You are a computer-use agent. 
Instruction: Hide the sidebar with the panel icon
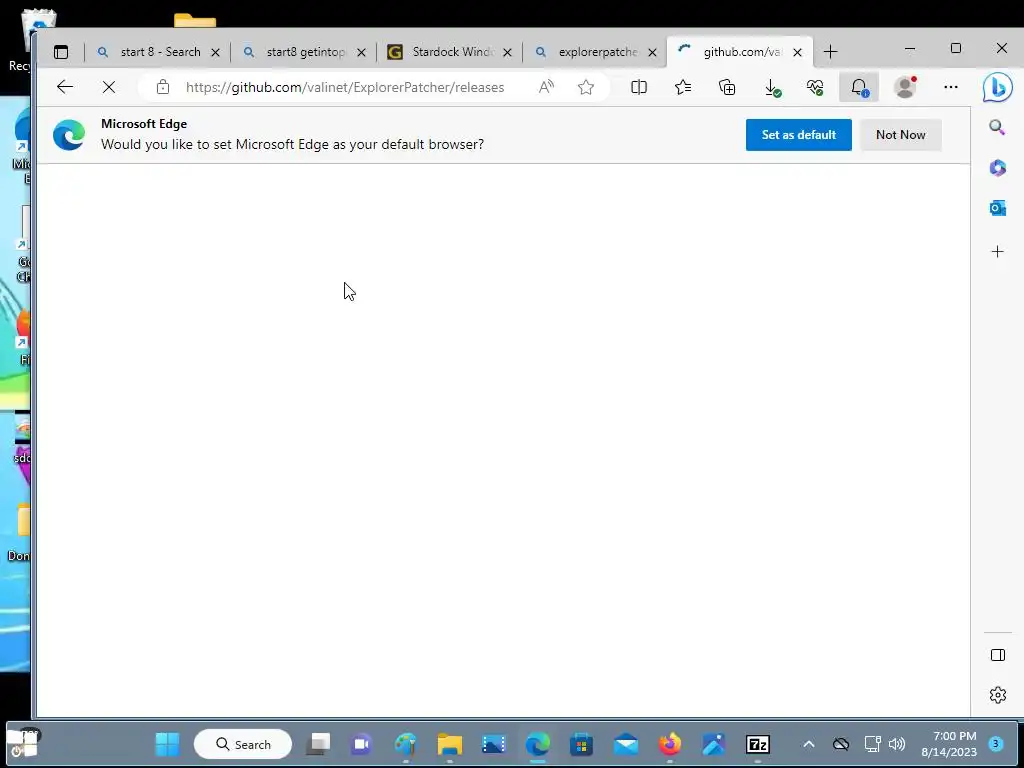point(997,655)
